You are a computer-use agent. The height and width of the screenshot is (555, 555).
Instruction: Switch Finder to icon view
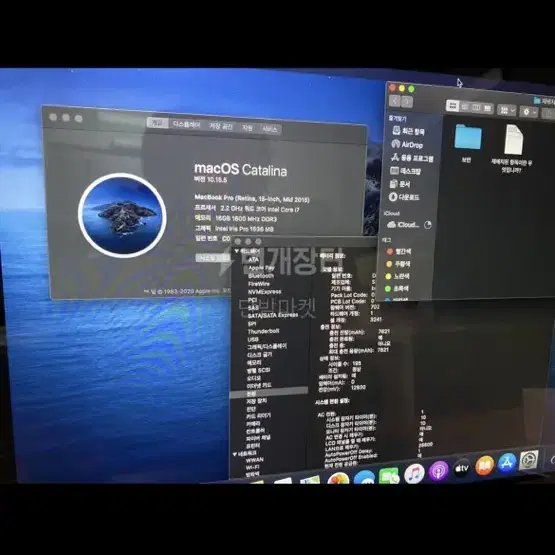(x=452, y=105)
